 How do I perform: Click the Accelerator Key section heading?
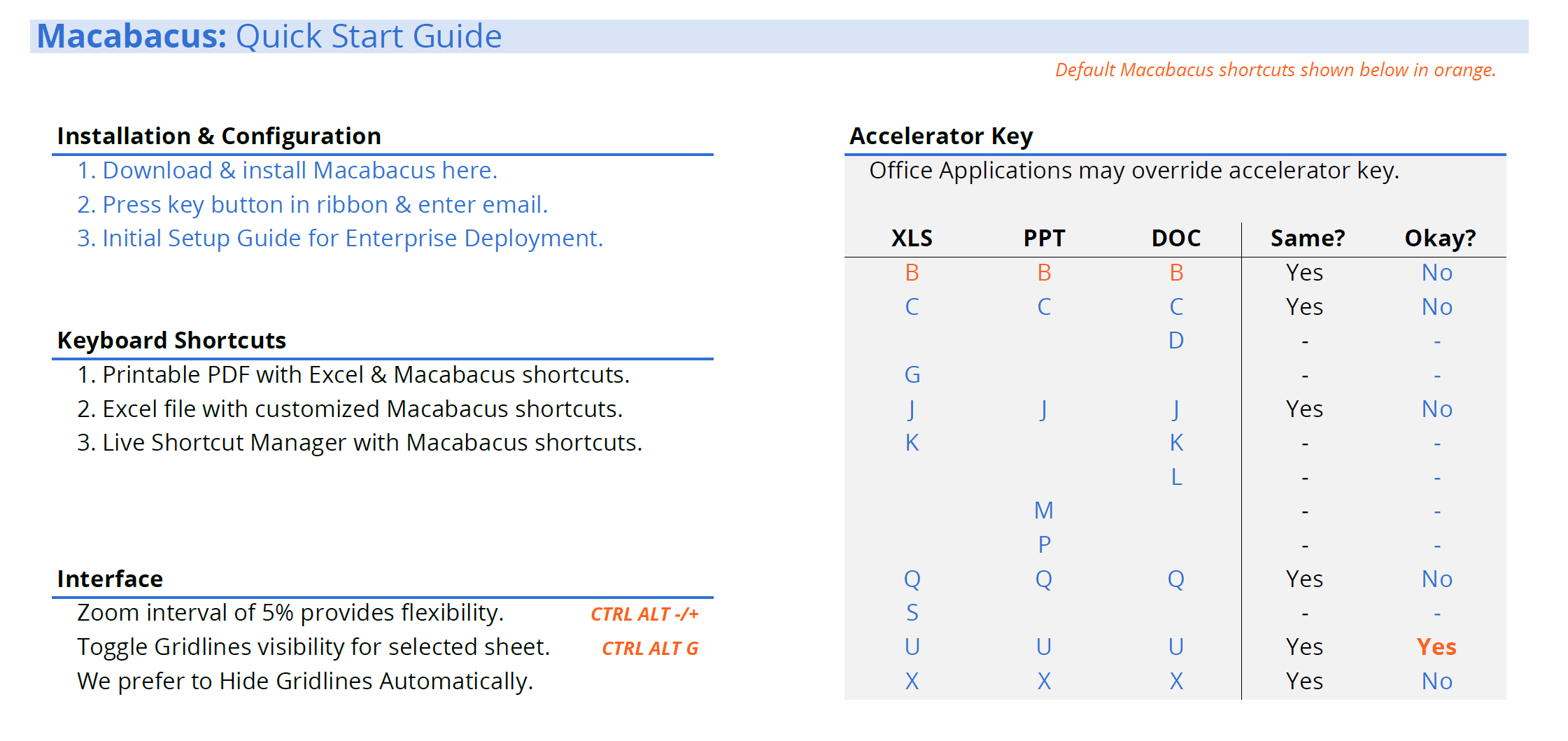coord(941,136)
